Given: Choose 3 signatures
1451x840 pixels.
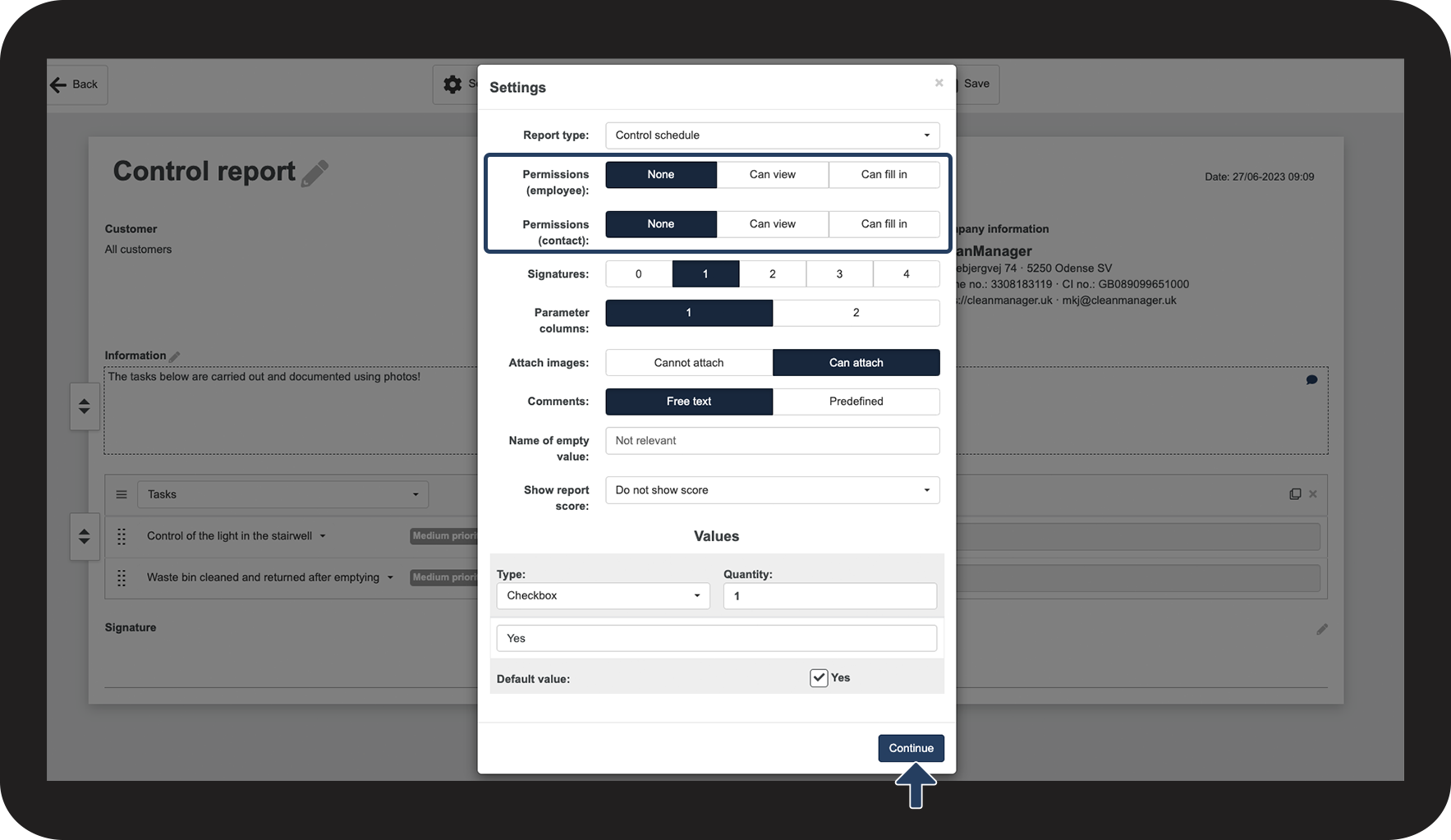Looking at the screenshot, I should (839, 274).
